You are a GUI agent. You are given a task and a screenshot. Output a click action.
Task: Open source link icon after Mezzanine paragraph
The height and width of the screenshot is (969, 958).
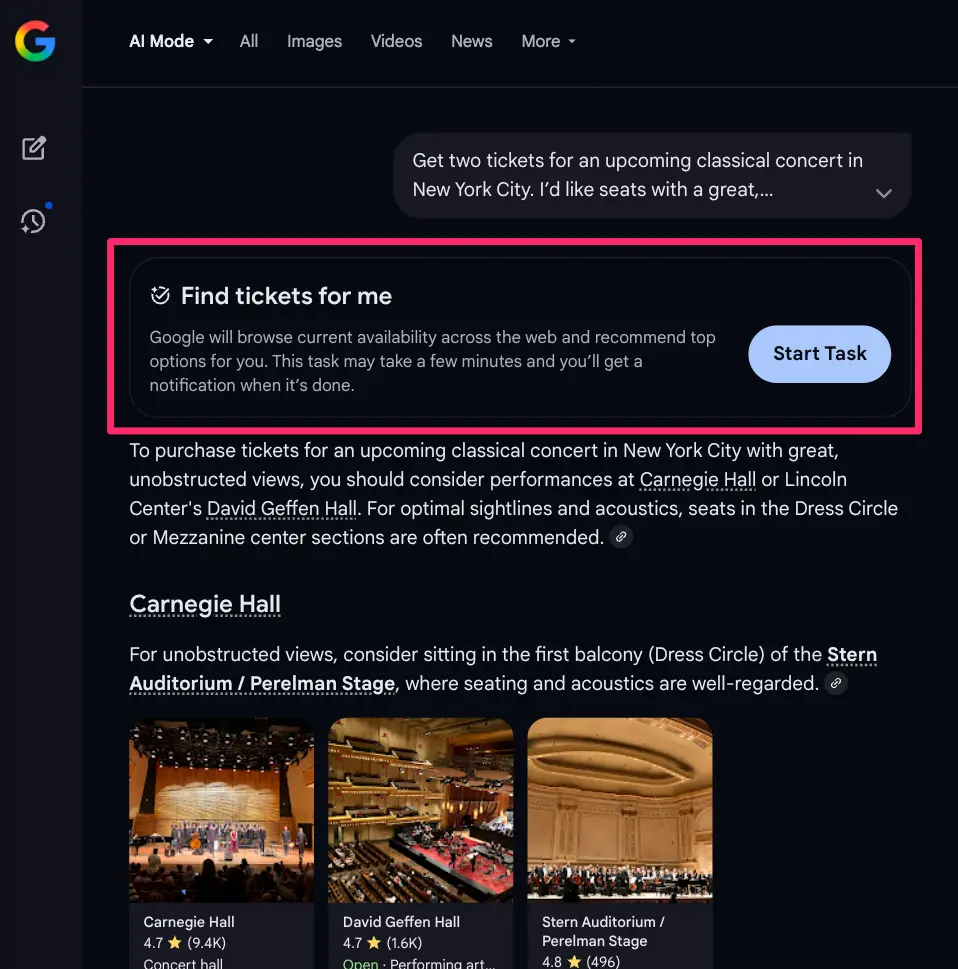(x=621, y=538)
